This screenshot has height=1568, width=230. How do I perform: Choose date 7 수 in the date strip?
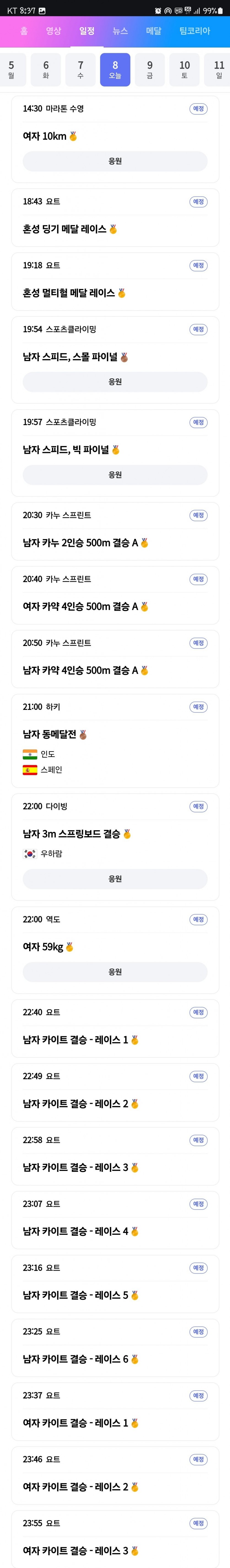tap(80, 69)
